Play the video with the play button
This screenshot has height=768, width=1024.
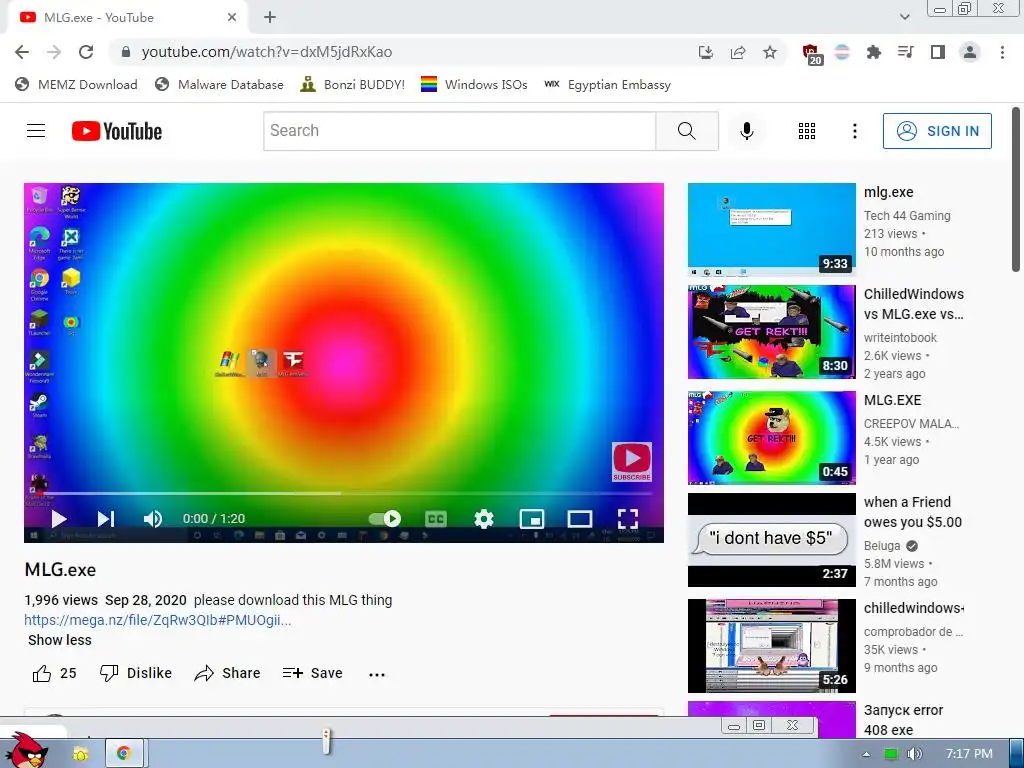pos(59,519)
